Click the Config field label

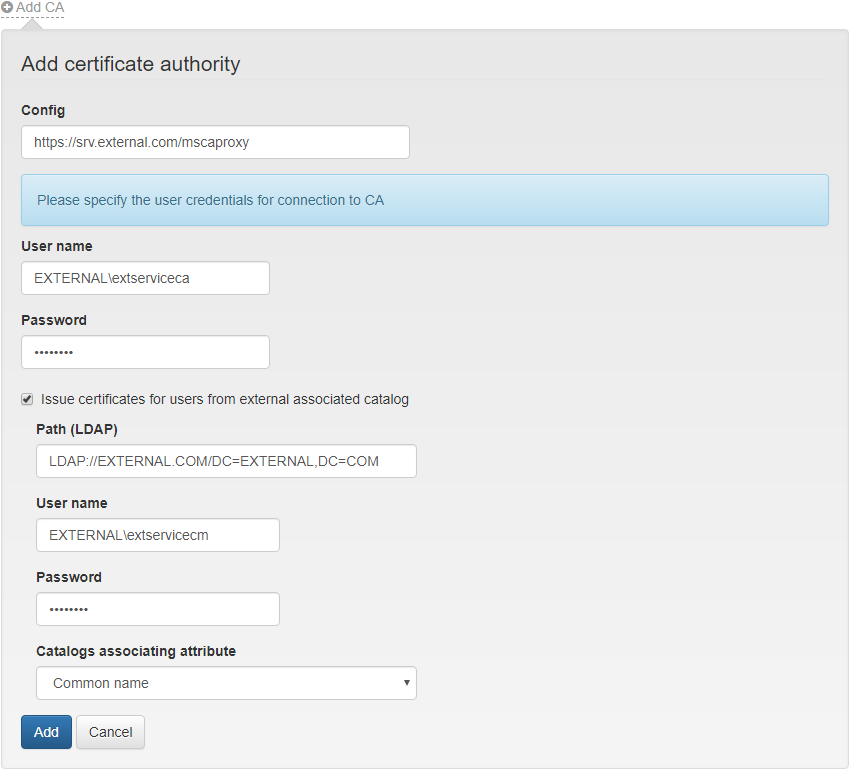(x=43, y=110)
